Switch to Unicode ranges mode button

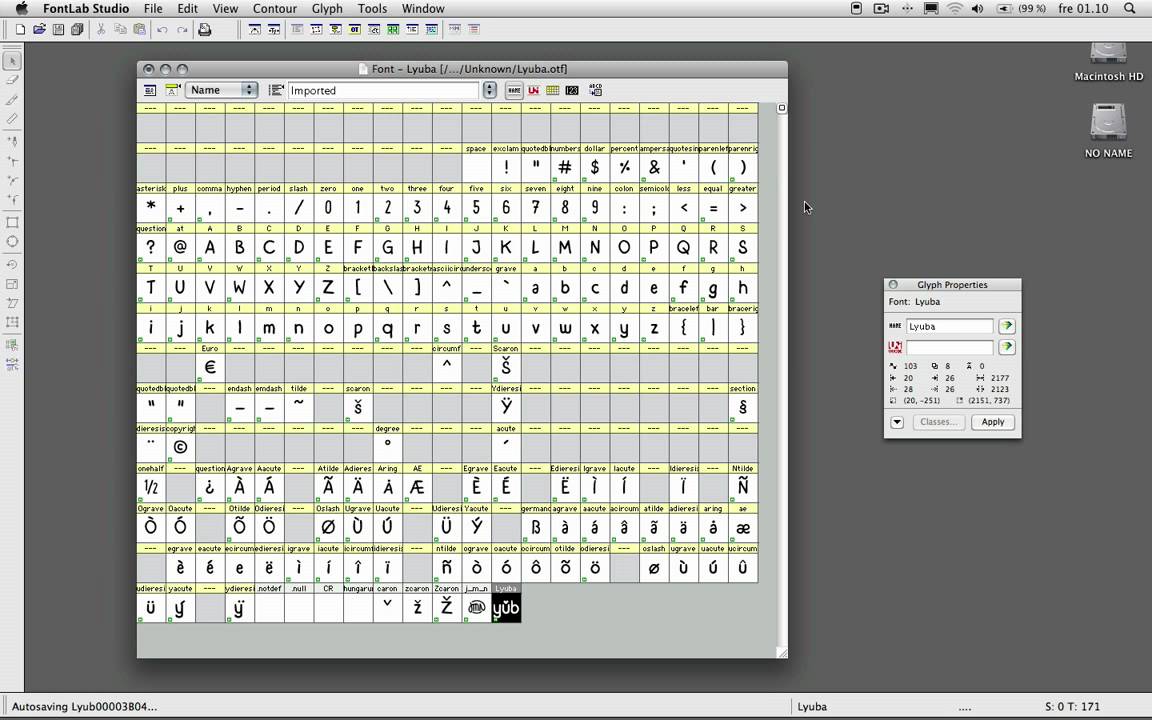[533, 90]
